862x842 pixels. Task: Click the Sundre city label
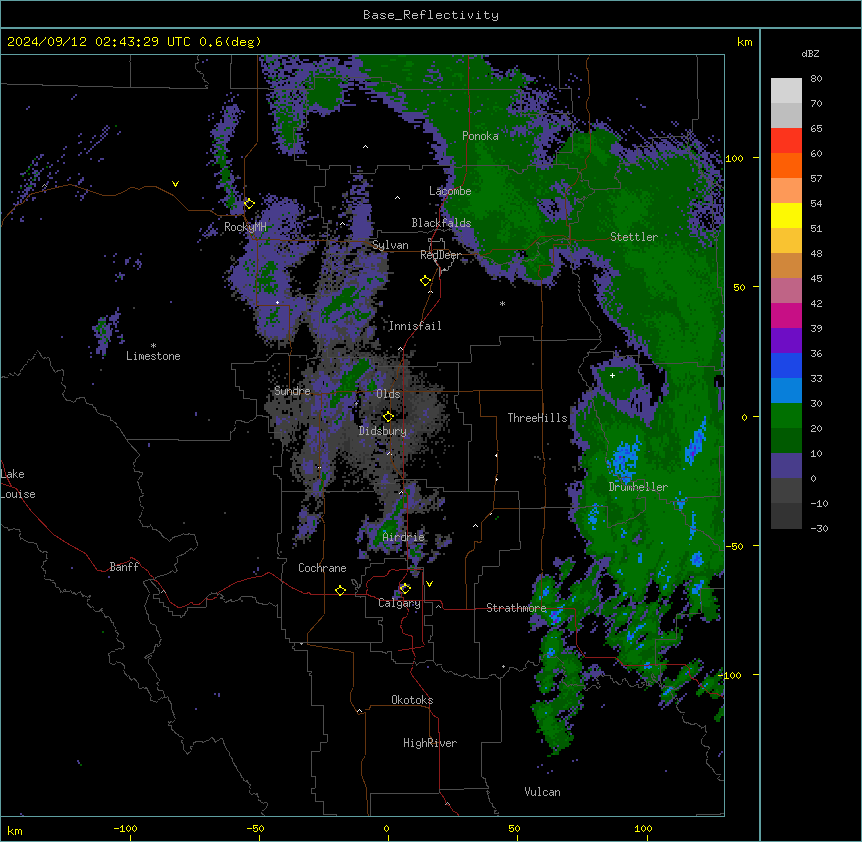[292, 391]
